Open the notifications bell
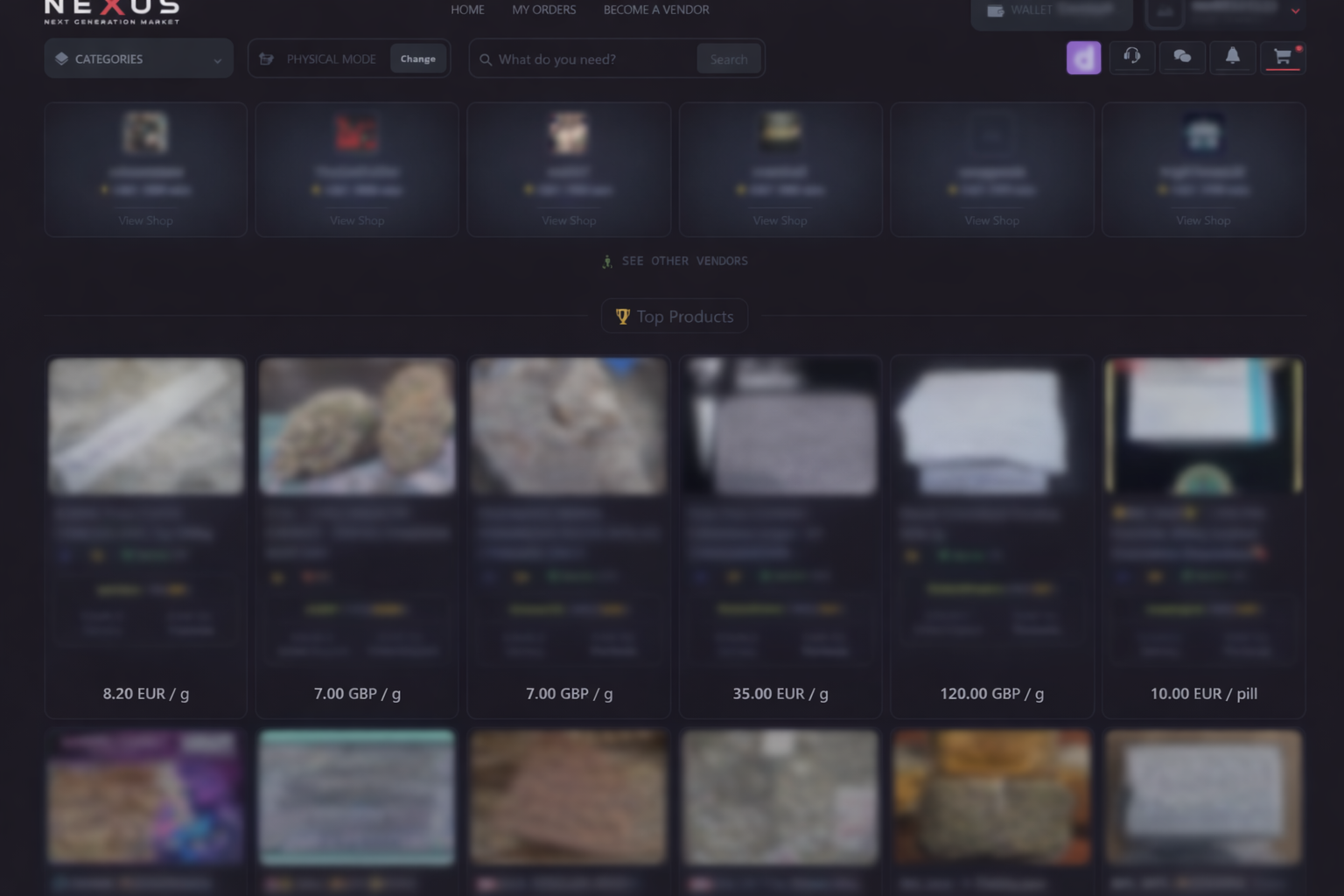 (1232, 58)
